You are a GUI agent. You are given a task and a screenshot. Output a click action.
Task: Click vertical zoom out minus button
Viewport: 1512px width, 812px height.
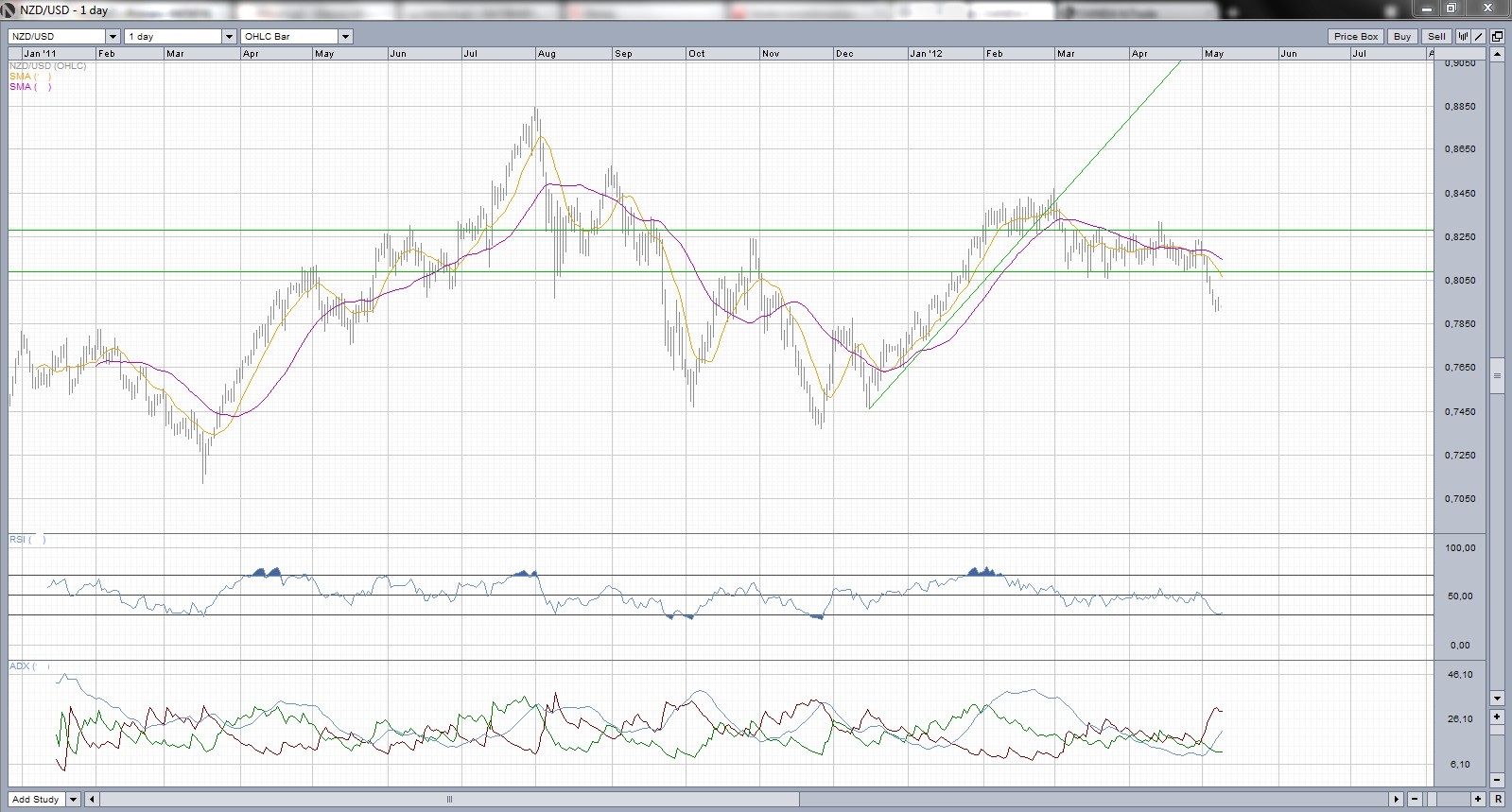(x=1497, y=780)
